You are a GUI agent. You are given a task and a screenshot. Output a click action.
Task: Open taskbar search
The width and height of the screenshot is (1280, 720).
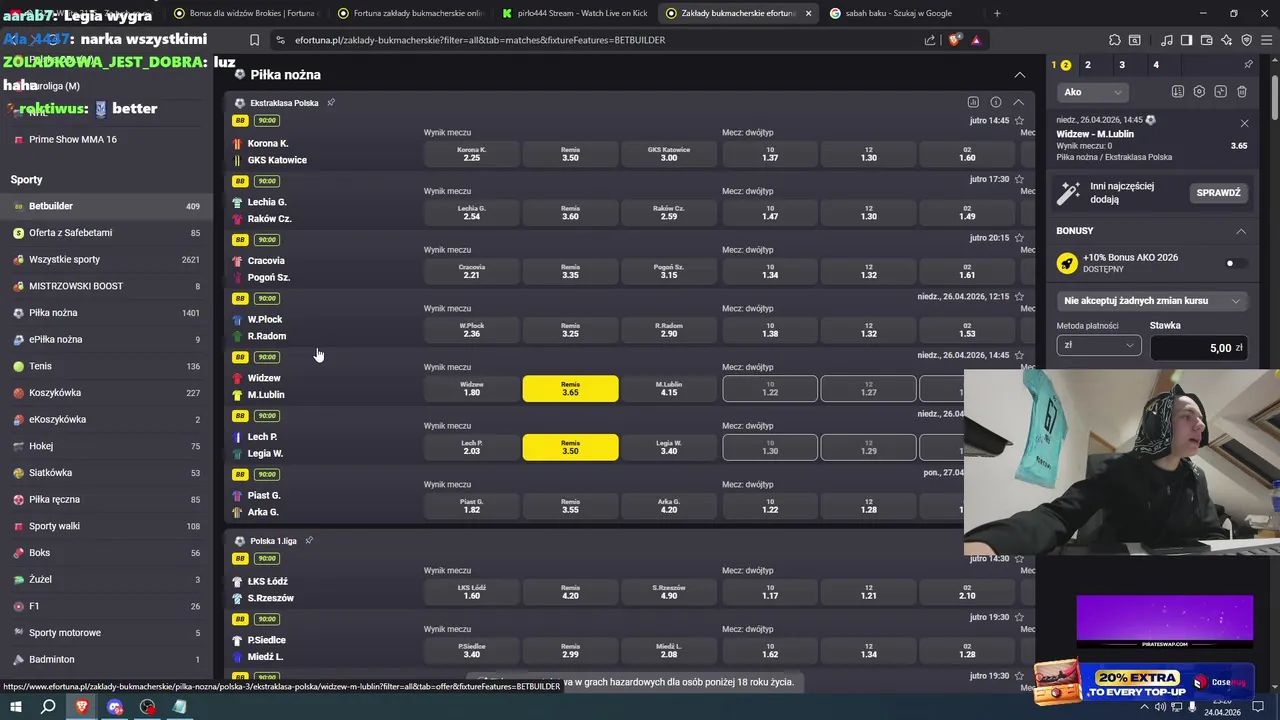[48, 707]
